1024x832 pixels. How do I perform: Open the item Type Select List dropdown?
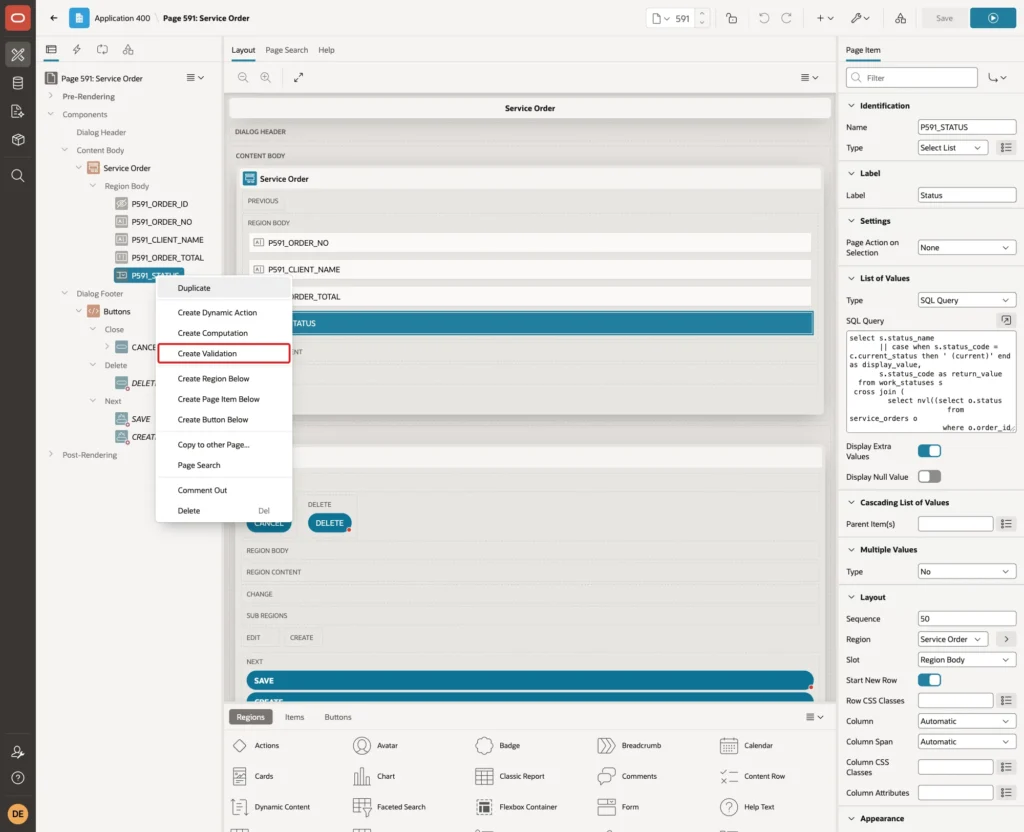[952, 148]
